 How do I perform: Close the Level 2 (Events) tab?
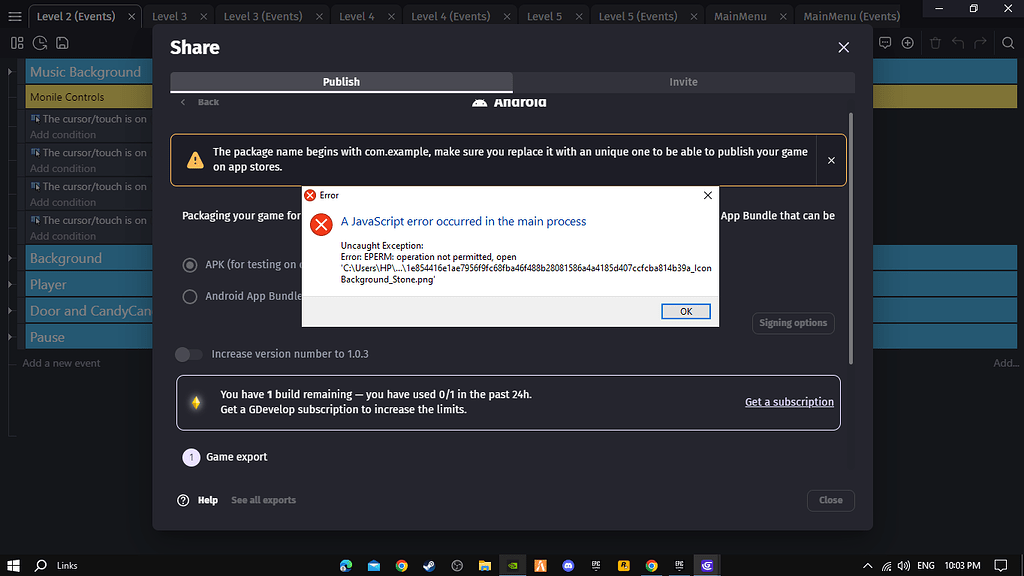point(131,16)
